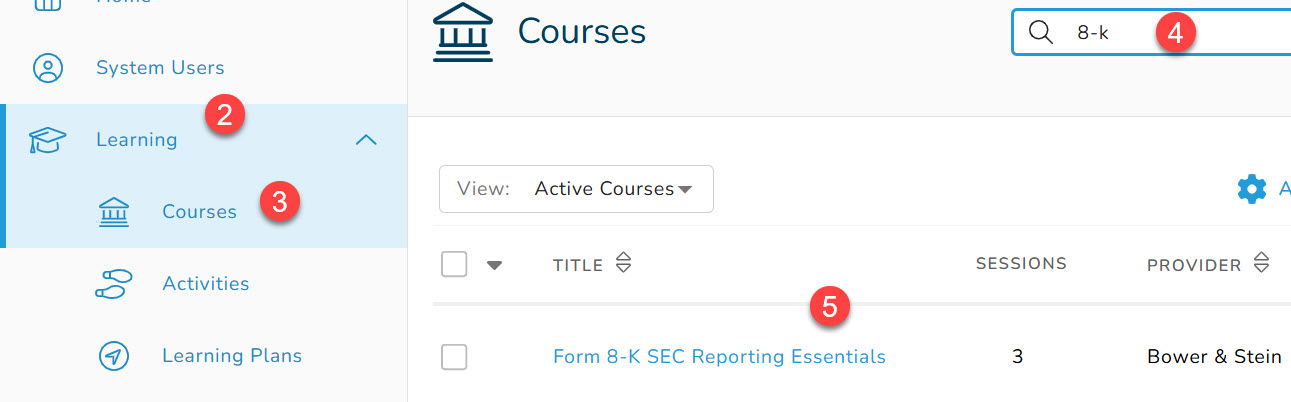This screenshot has height=402, width=1291.
Task: Go to Learning Plans in the sidebar
Action: (x=232, y=356)
